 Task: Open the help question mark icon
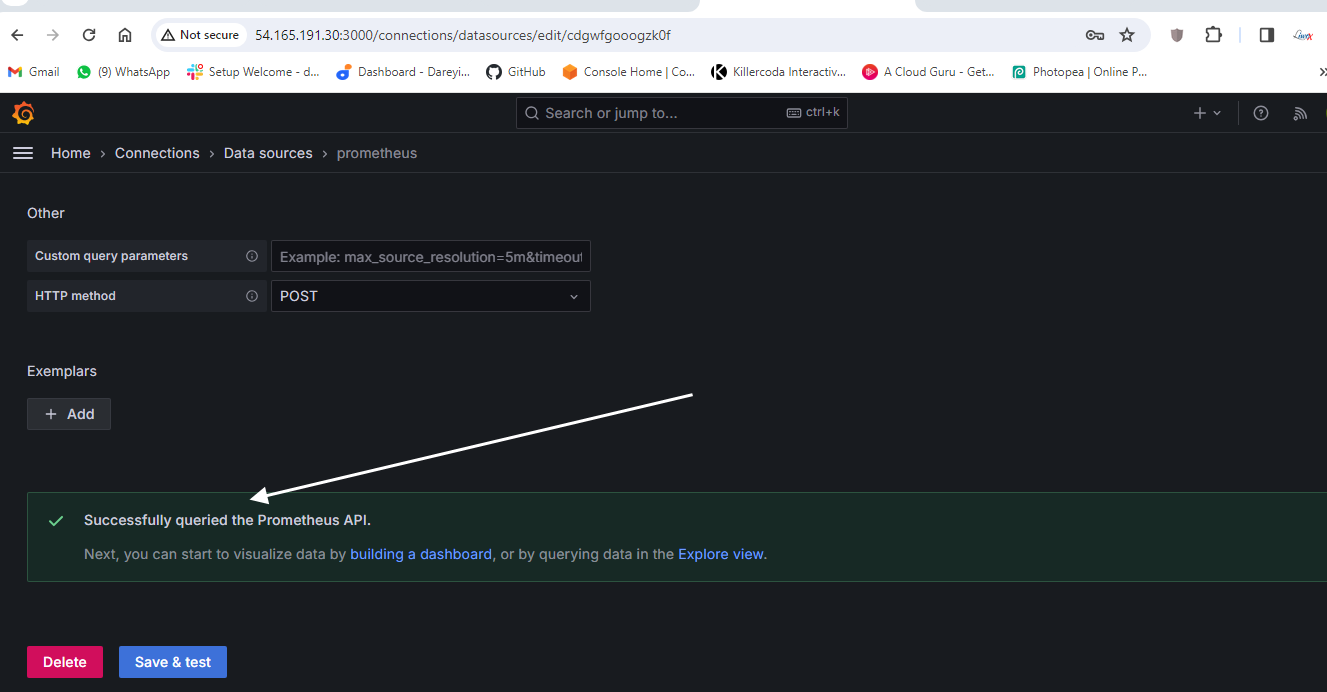(x=1260, y=113)
